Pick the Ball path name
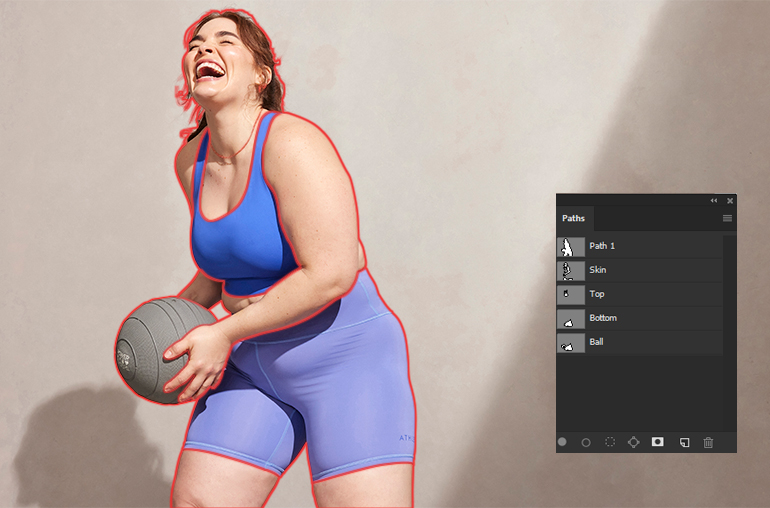Image resolution: width=770 pixels, height=508 pixels. coord(596,342)
